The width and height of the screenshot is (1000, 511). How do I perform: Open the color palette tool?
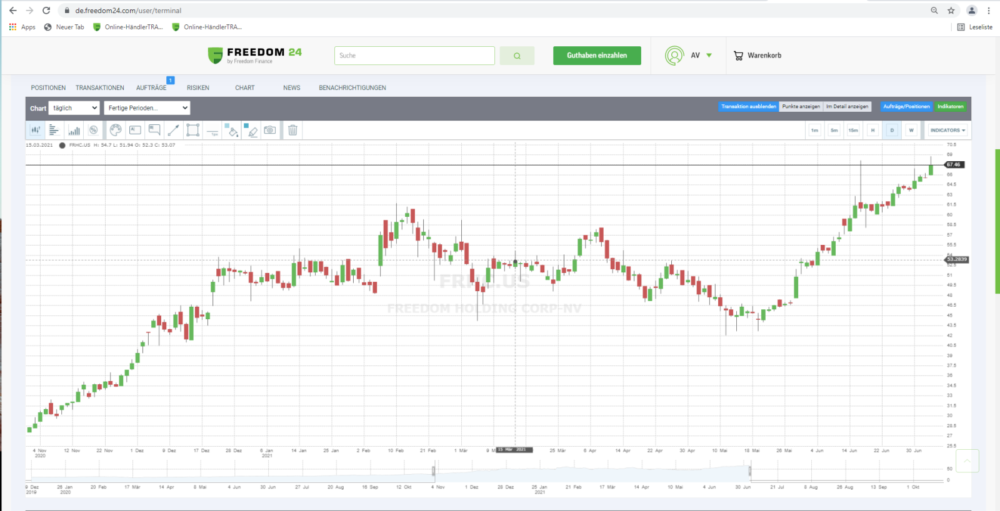point(115,130)
